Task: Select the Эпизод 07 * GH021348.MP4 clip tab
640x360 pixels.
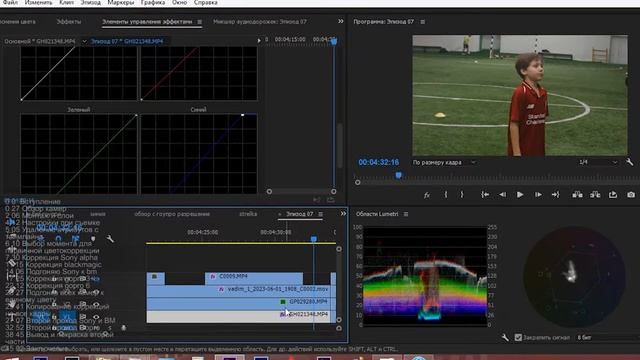Action: click(x=127, y=41)
